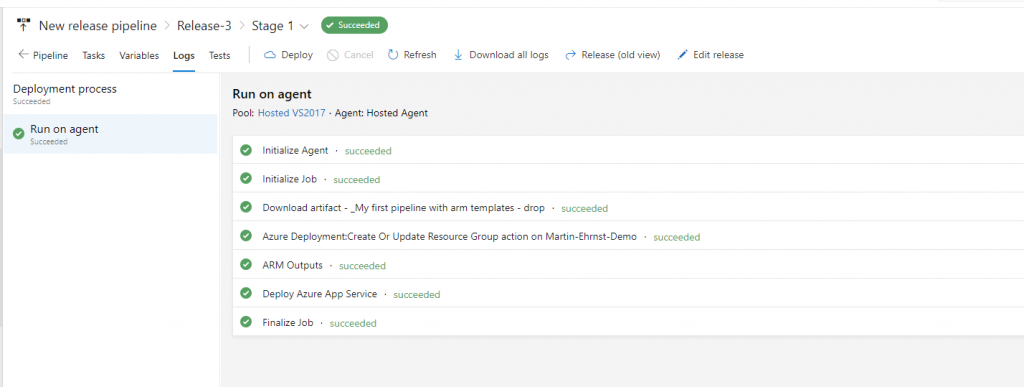
Task: Click Download all logs
Action: click(x=501, y=55)
